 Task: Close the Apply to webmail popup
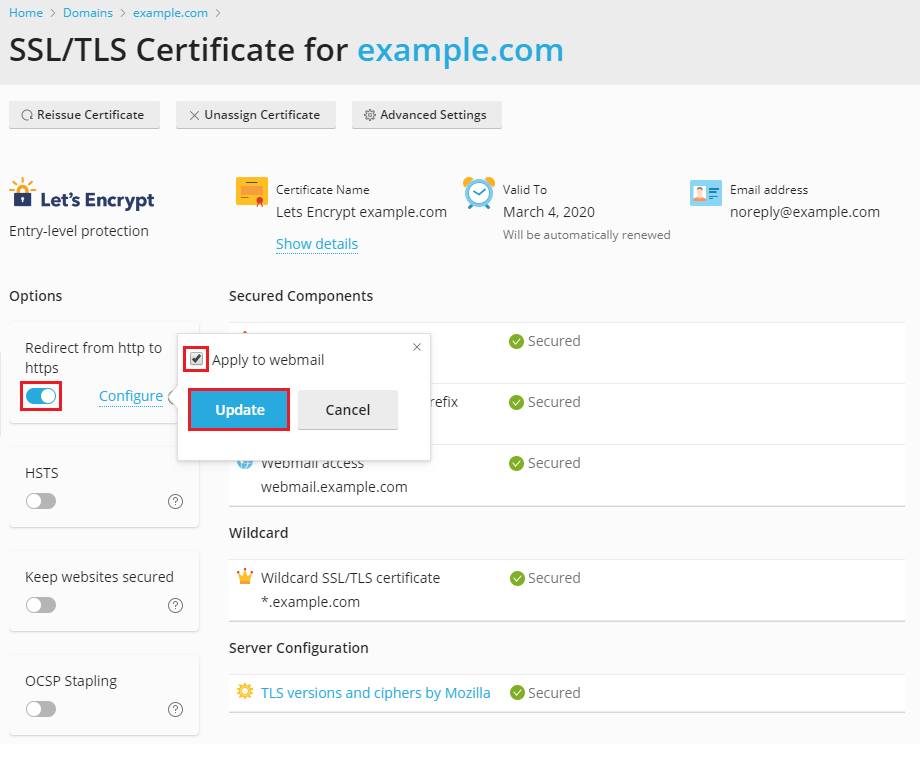click(417, 347)
